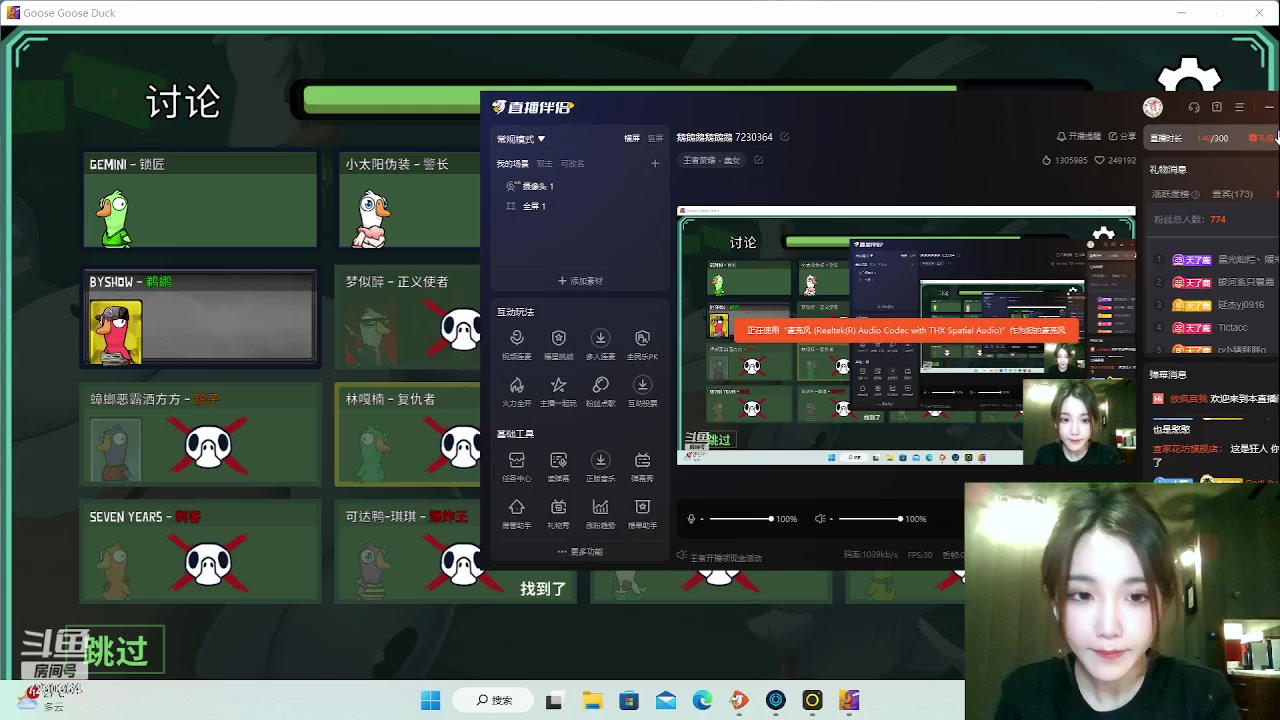1280x720 pixels.
Task: Vote for GEMINI - 锁匠 player card
Action: tap(200, 199)
